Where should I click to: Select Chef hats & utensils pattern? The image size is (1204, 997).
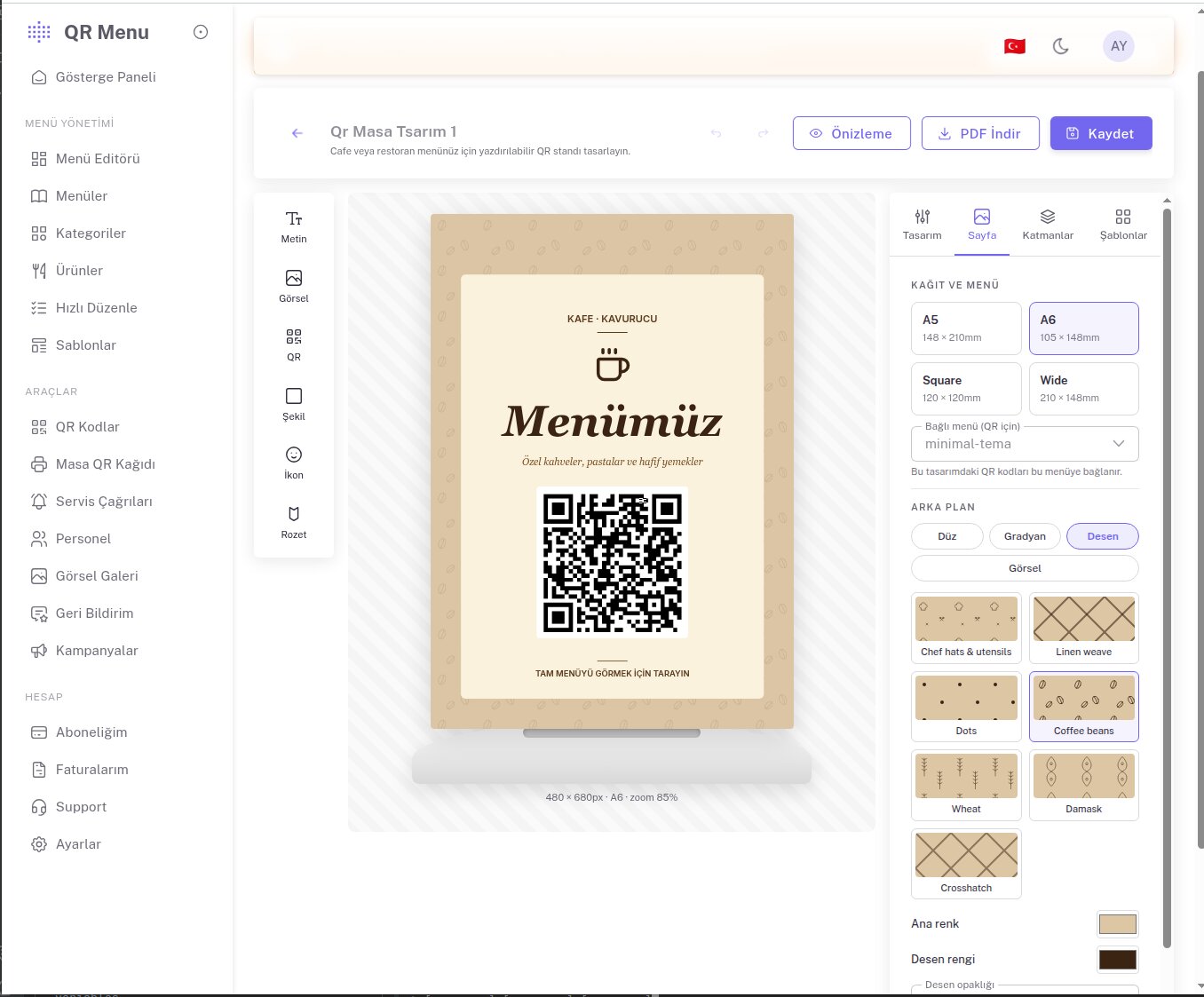[966, 628]
